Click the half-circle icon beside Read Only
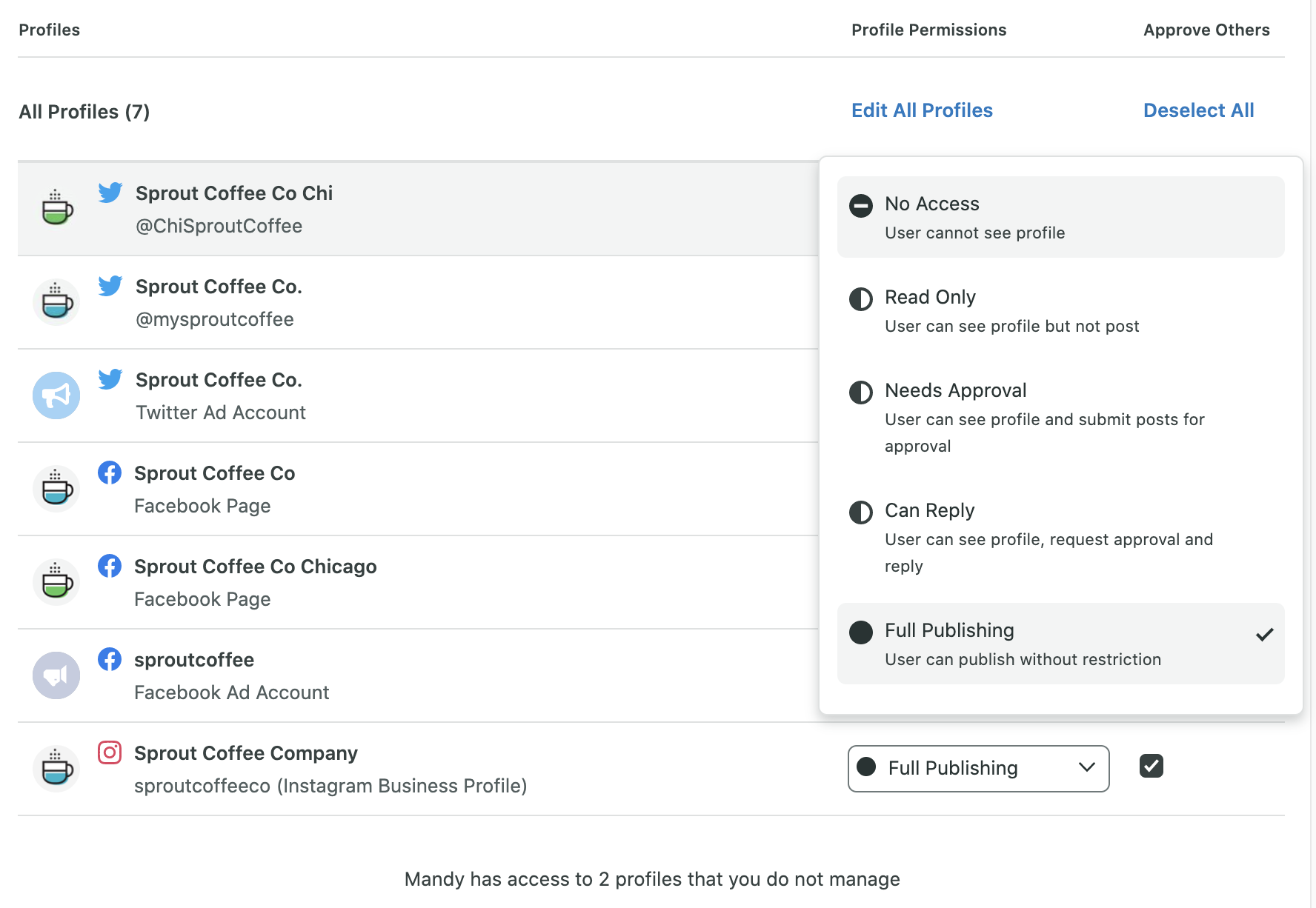 [x=861, y=298]
